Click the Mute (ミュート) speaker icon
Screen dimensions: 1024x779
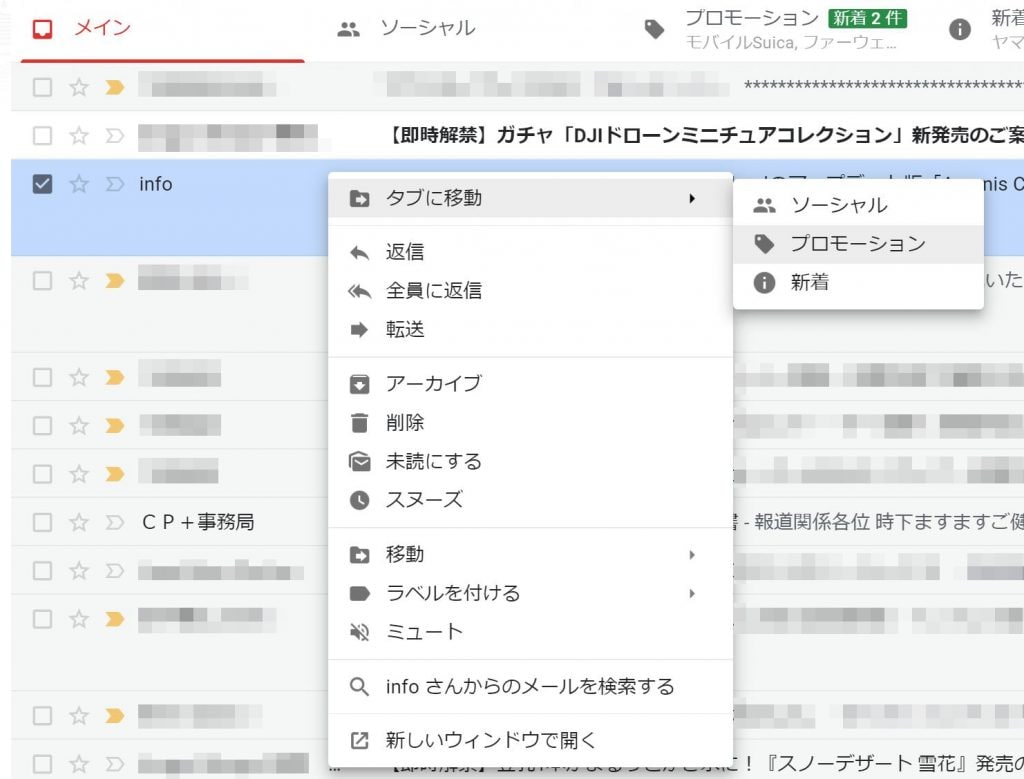click(x=359, y=632)
